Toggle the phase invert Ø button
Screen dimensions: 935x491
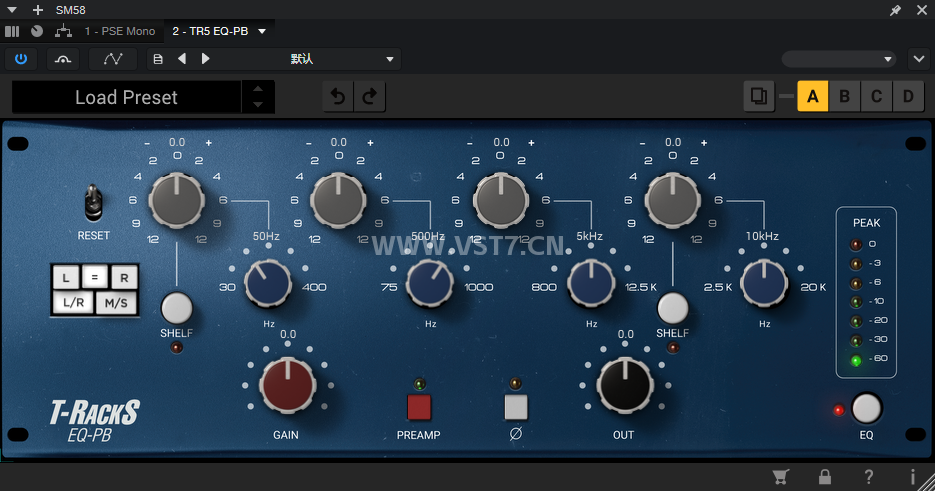click(516, 407)
